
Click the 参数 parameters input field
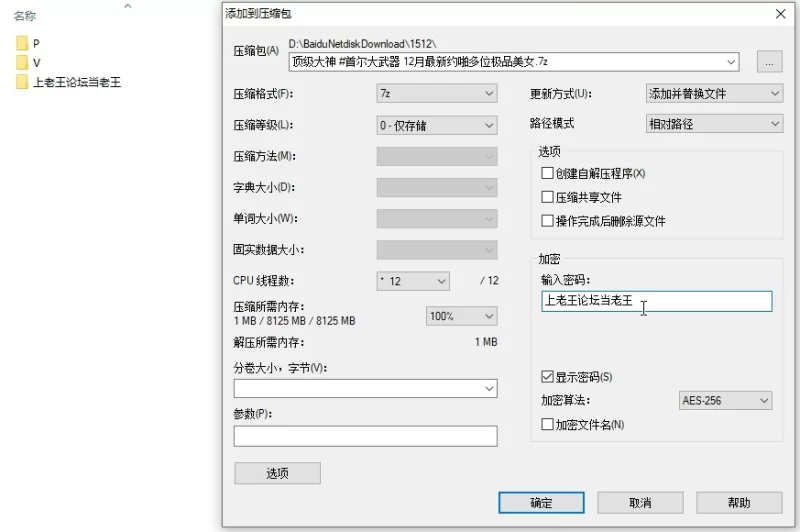[365, 436]
